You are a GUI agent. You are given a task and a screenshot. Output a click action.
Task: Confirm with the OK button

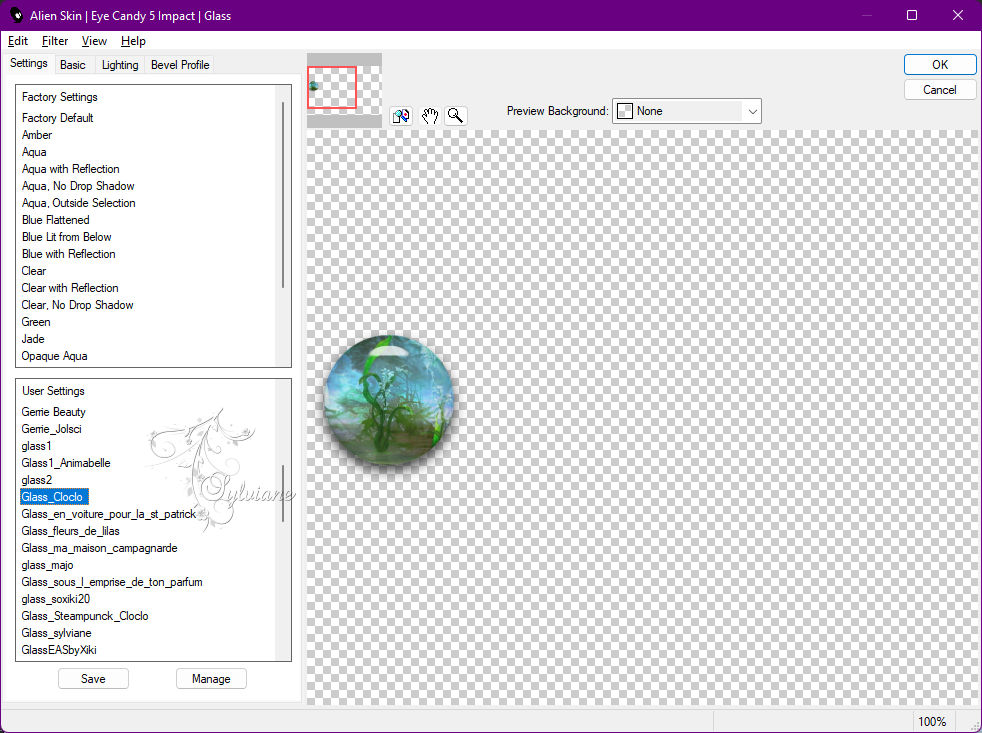pos(939,65)
